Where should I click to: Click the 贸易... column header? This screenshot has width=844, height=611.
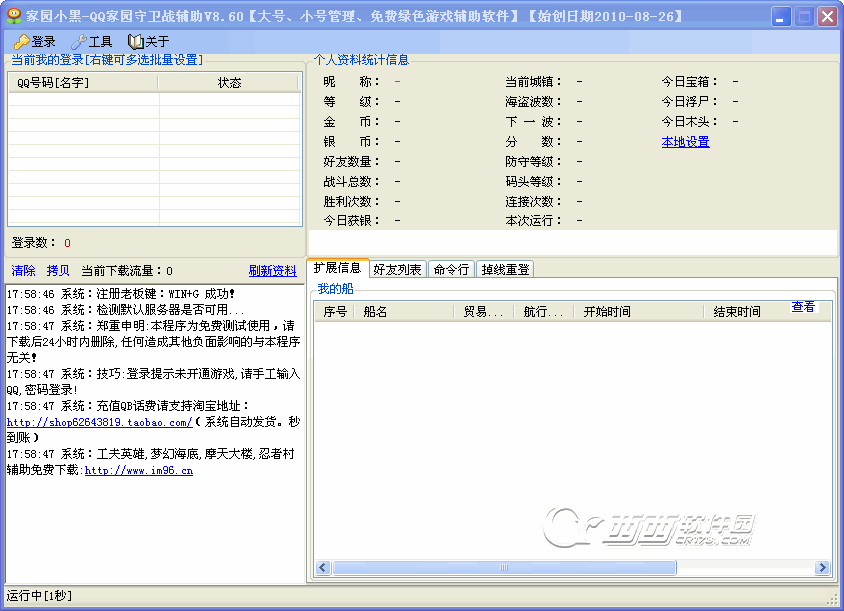coord(484,312)
